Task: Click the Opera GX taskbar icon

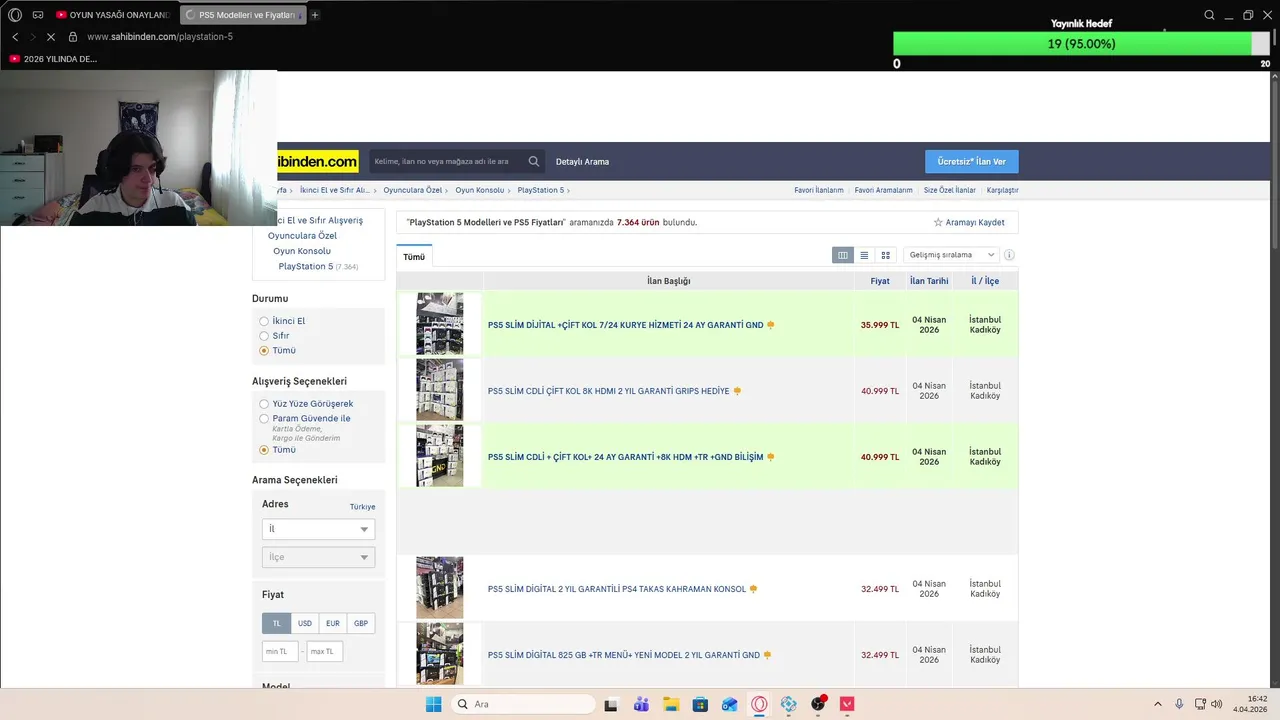Action: (759, 704)
